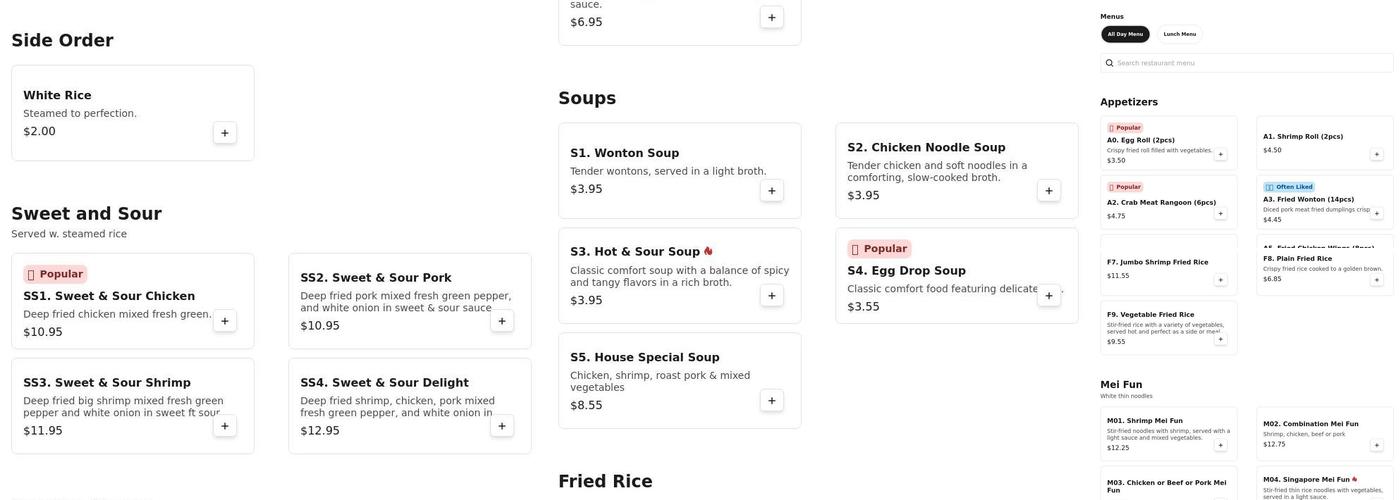This screenshot has width=1400, height=500.
Task: Add SS4 Sweet & Sour Delight
Action: coord(502,426)
